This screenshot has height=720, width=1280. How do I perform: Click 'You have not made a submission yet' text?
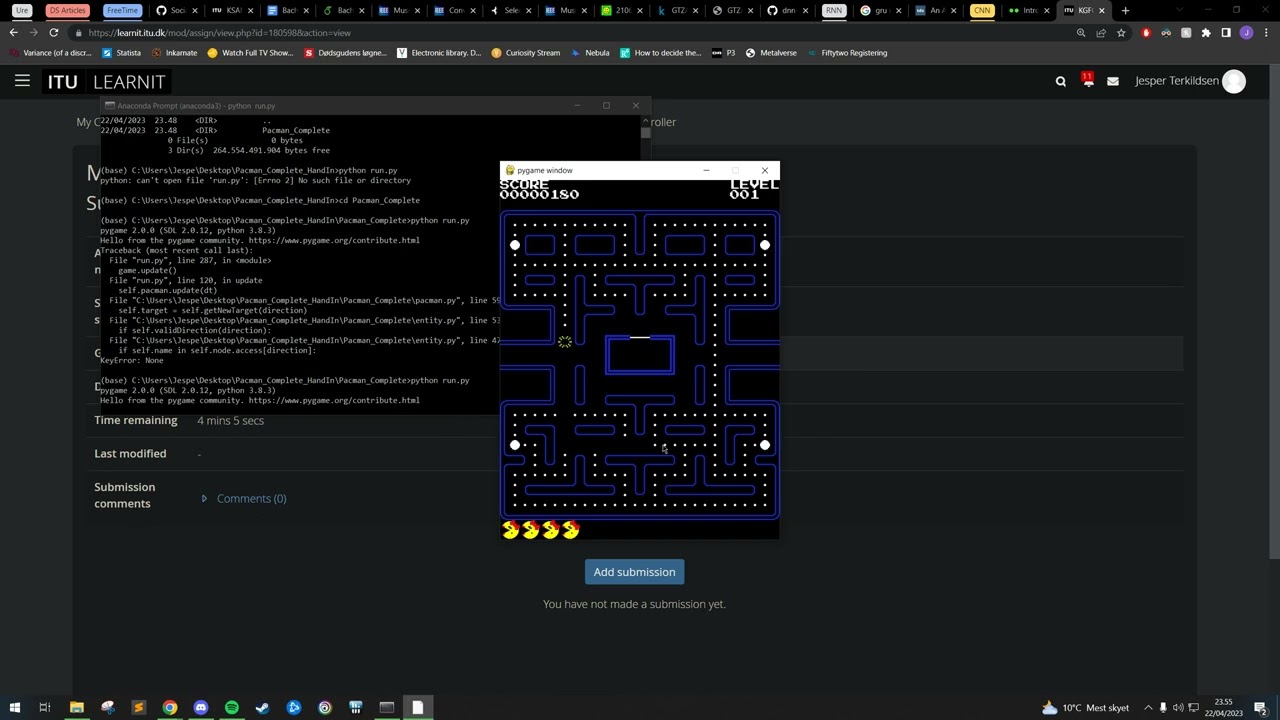click(634, 604)
